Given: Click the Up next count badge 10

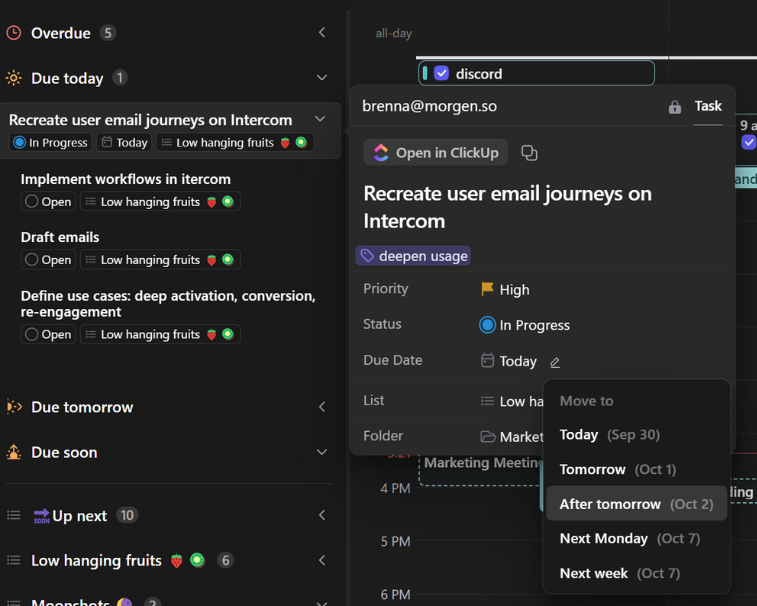Looking at the screenshot, I should pyautogui.click(x=127, y=515).
